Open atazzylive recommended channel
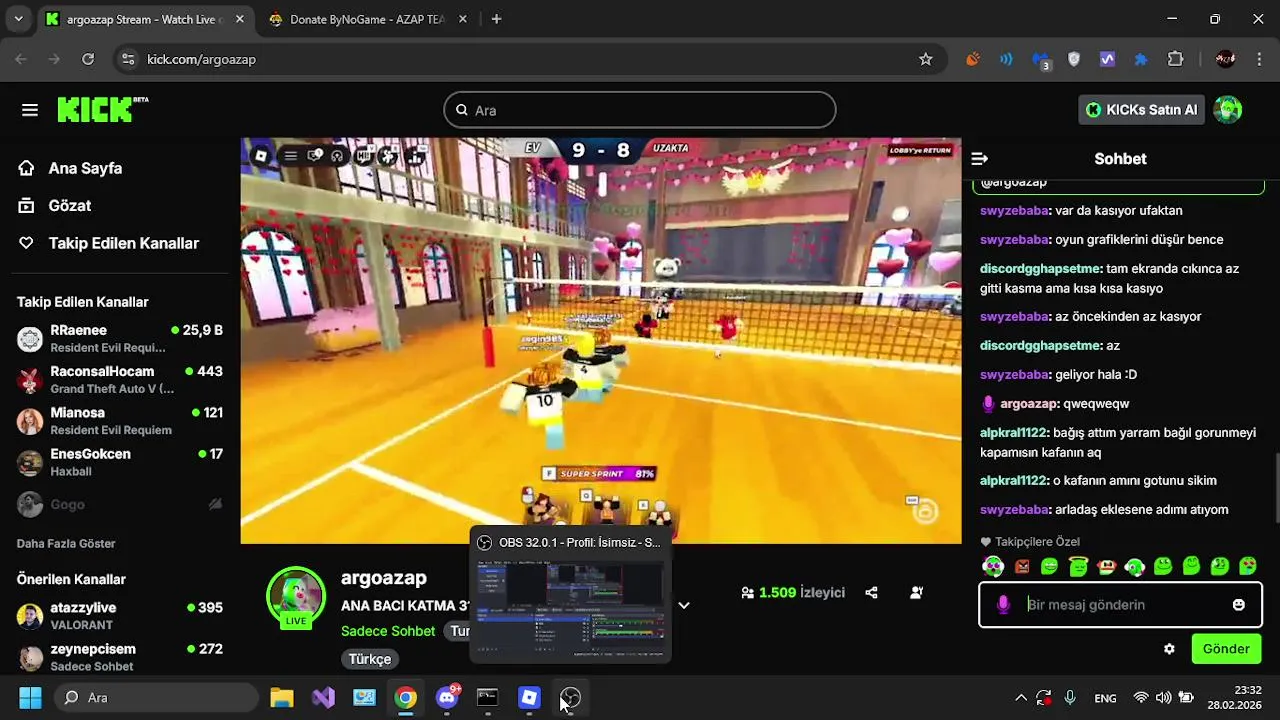The width and height of the screenshot is (1280, 720). [x=120, y=615]
